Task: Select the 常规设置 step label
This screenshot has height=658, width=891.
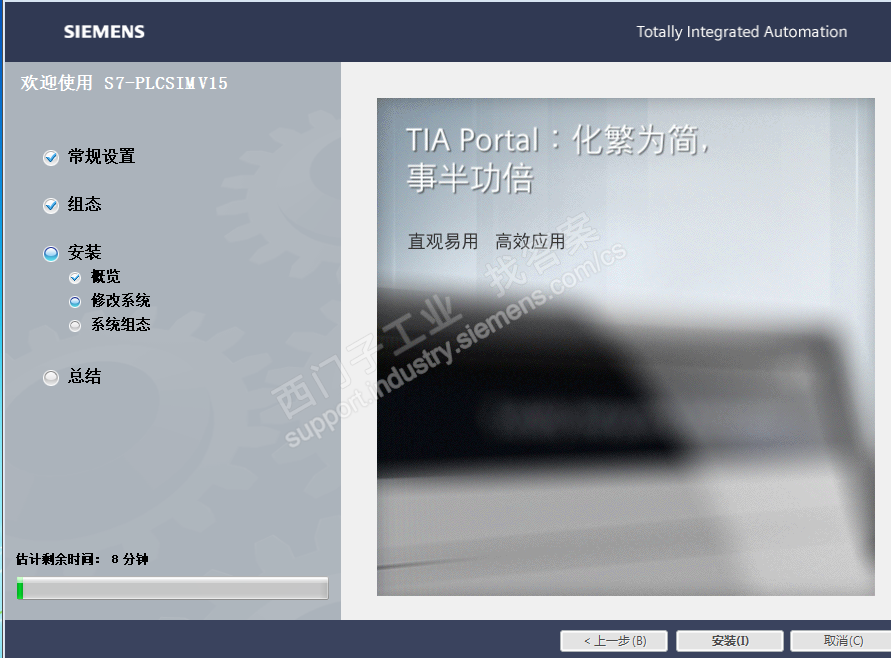Action: [x=101, y=156]
